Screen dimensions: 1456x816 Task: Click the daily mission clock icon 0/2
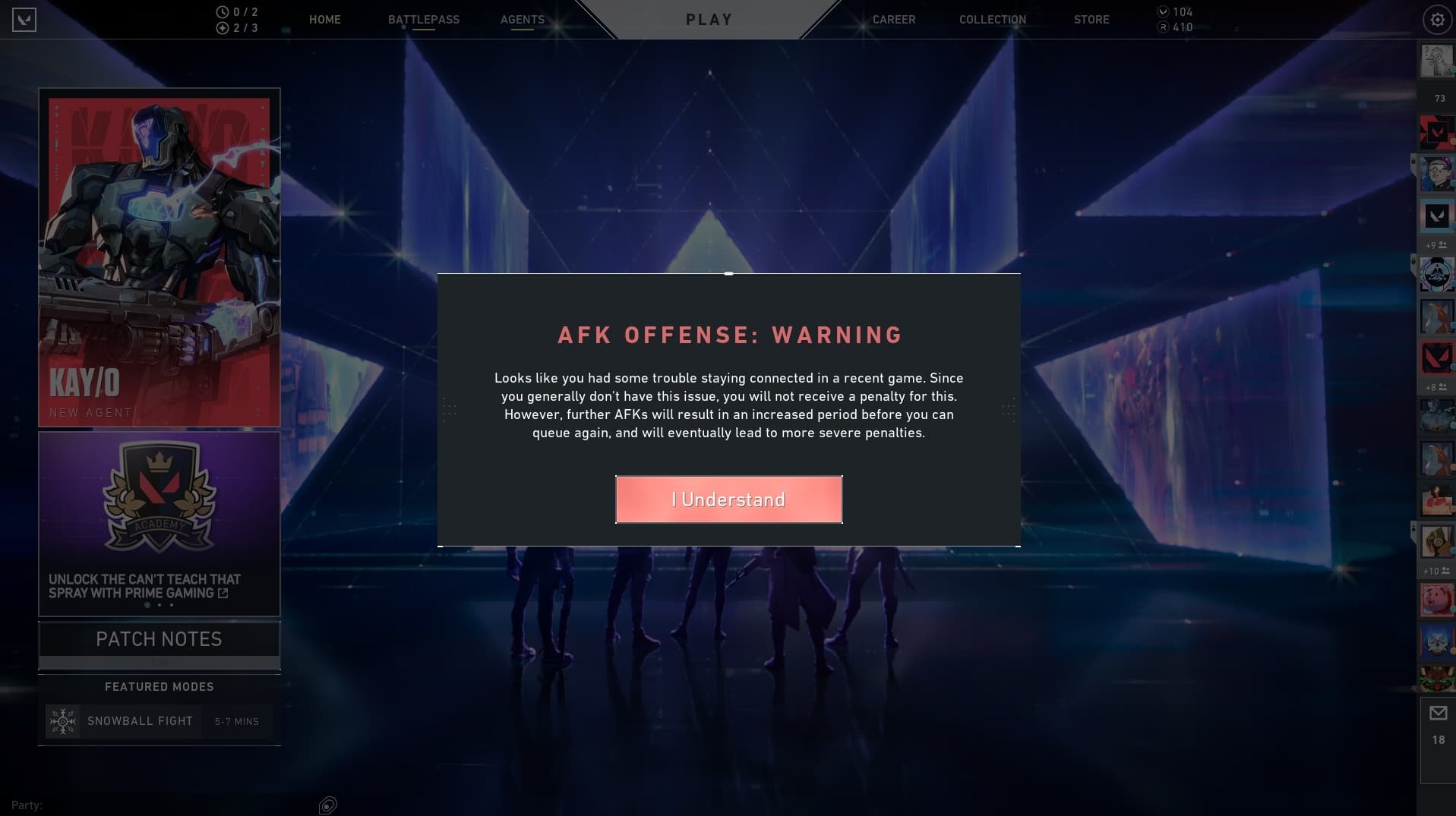point(222,12)
